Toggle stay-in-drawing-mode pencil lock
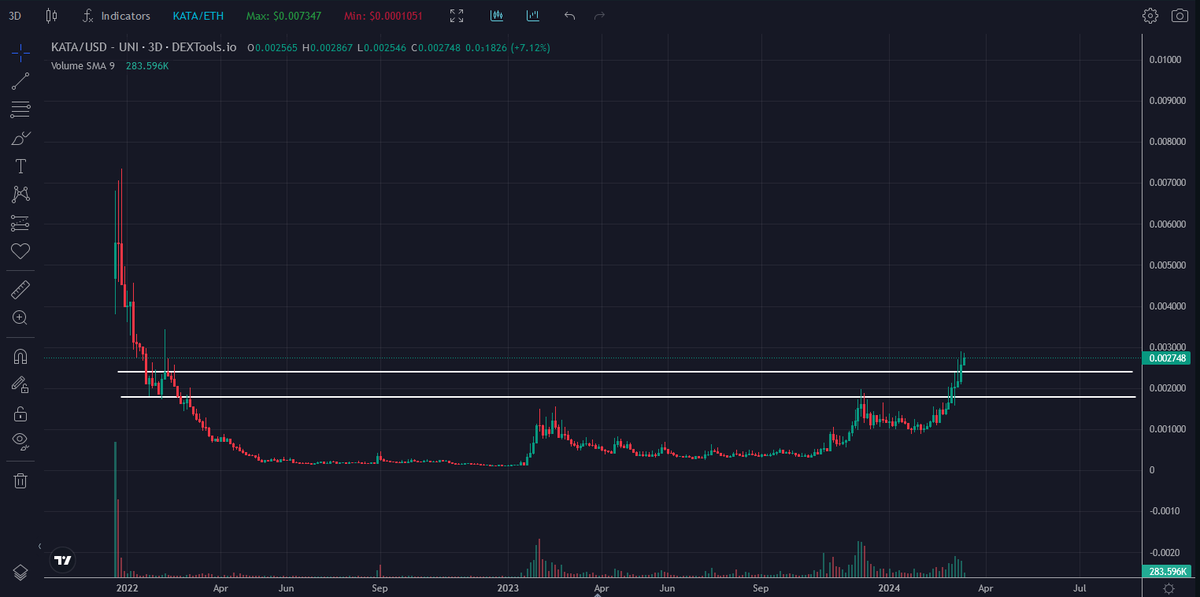Viewport: 1200px width, 597px height. click(x=20, y=384)
